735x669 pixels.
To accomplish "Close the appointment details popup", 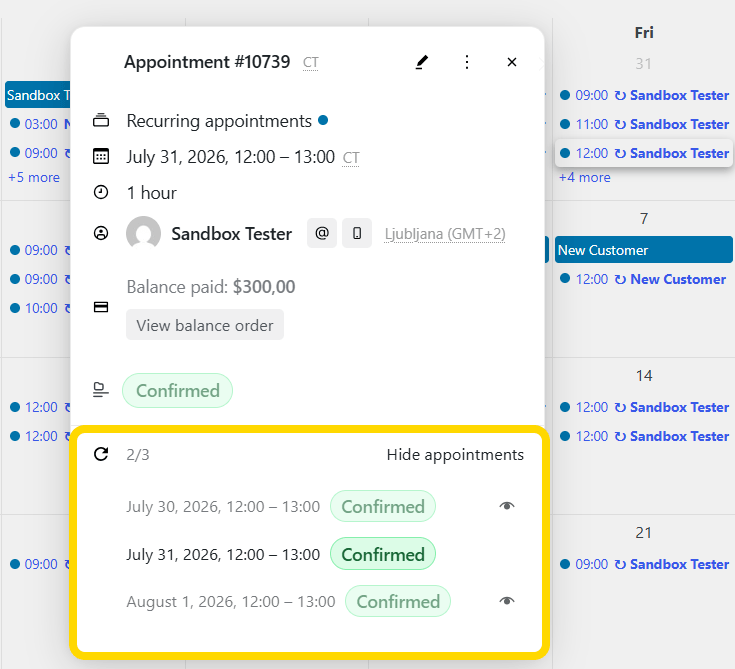I will click(x=512, y=62).
